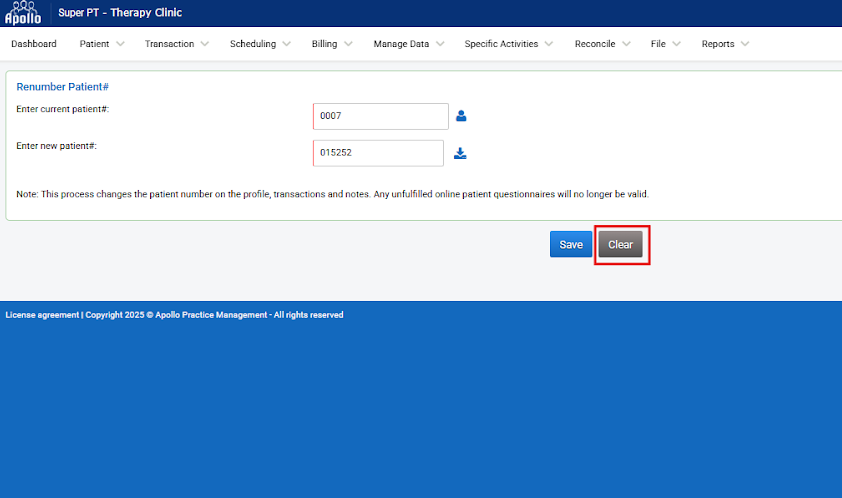Open the Reports menu
The width and height of the screenshot is (842, 498).
pos(718,44)
